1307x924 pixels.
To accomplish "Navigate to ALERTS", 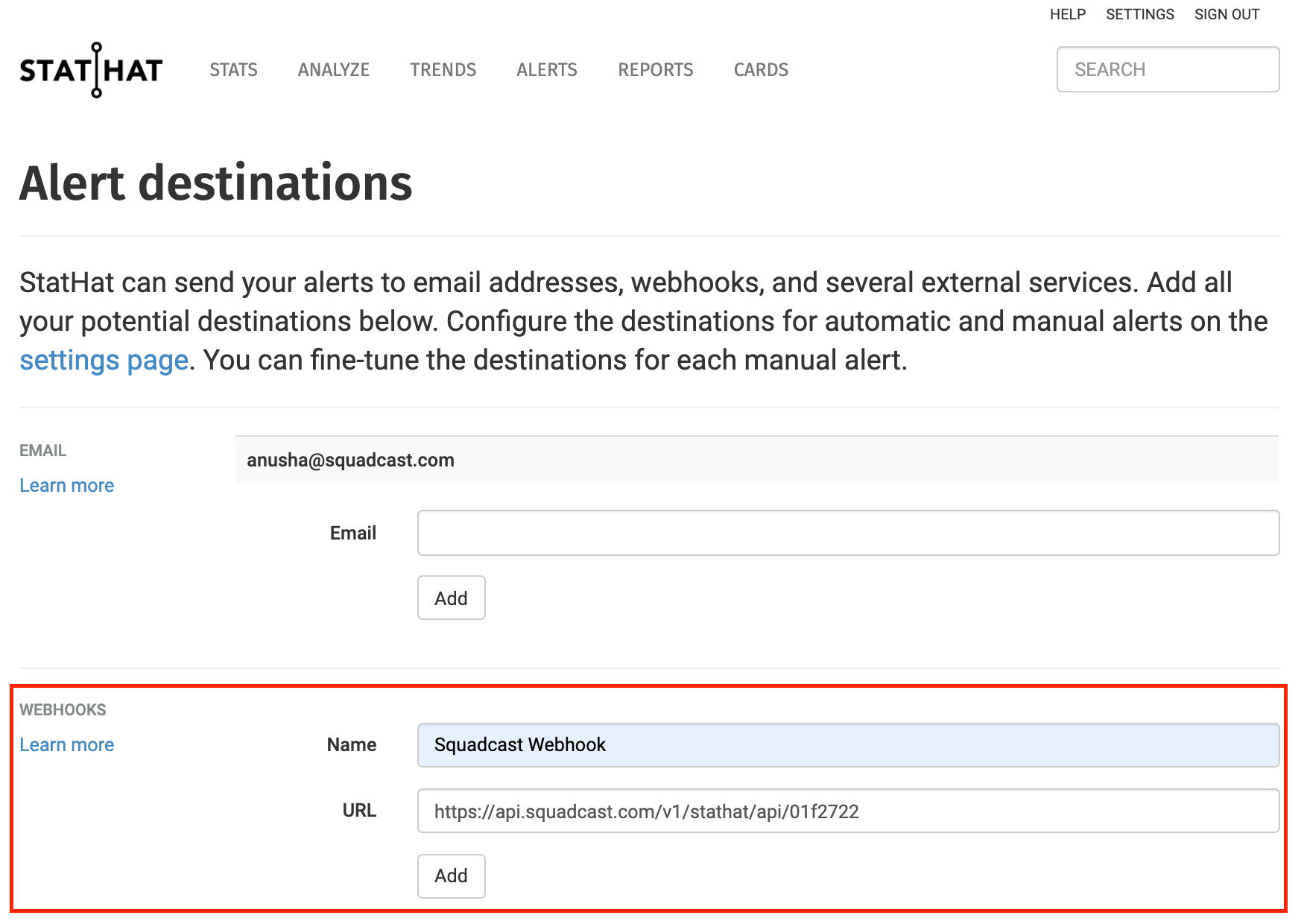I will (x=547, y=70).
